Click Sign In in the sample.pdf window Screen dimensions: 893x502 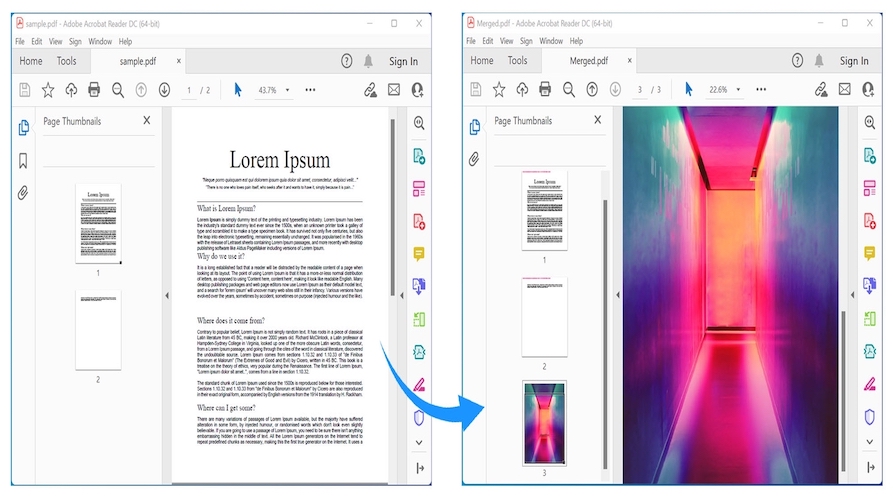(403, 61)
